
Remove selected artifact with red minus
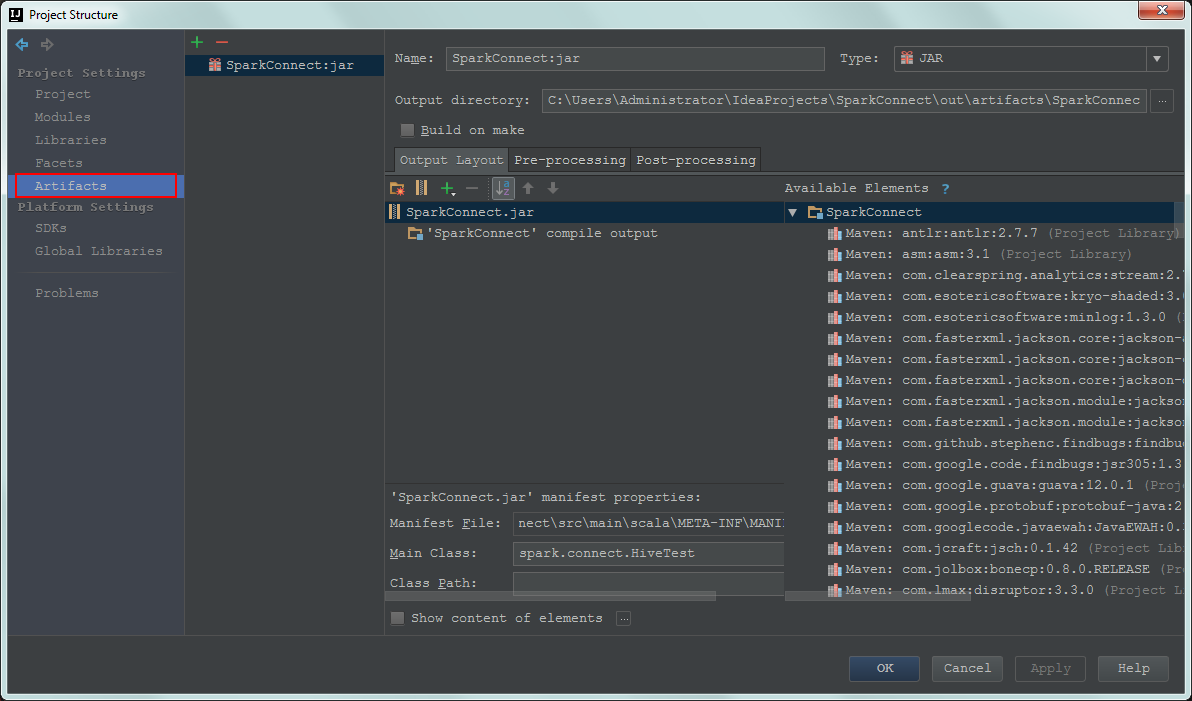[x=222, y=43]
